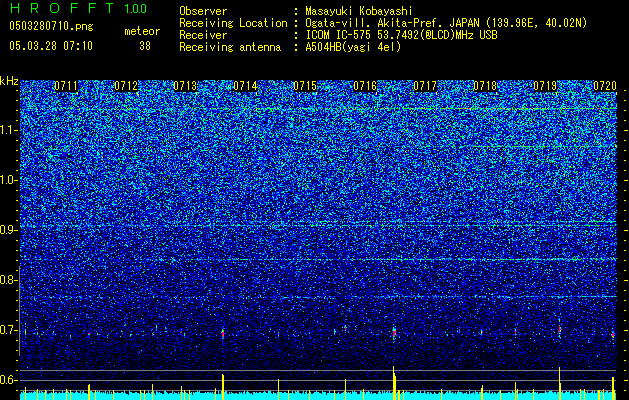Click the 0716 time marker
The image size is (629, 400).
pos(365,86)
